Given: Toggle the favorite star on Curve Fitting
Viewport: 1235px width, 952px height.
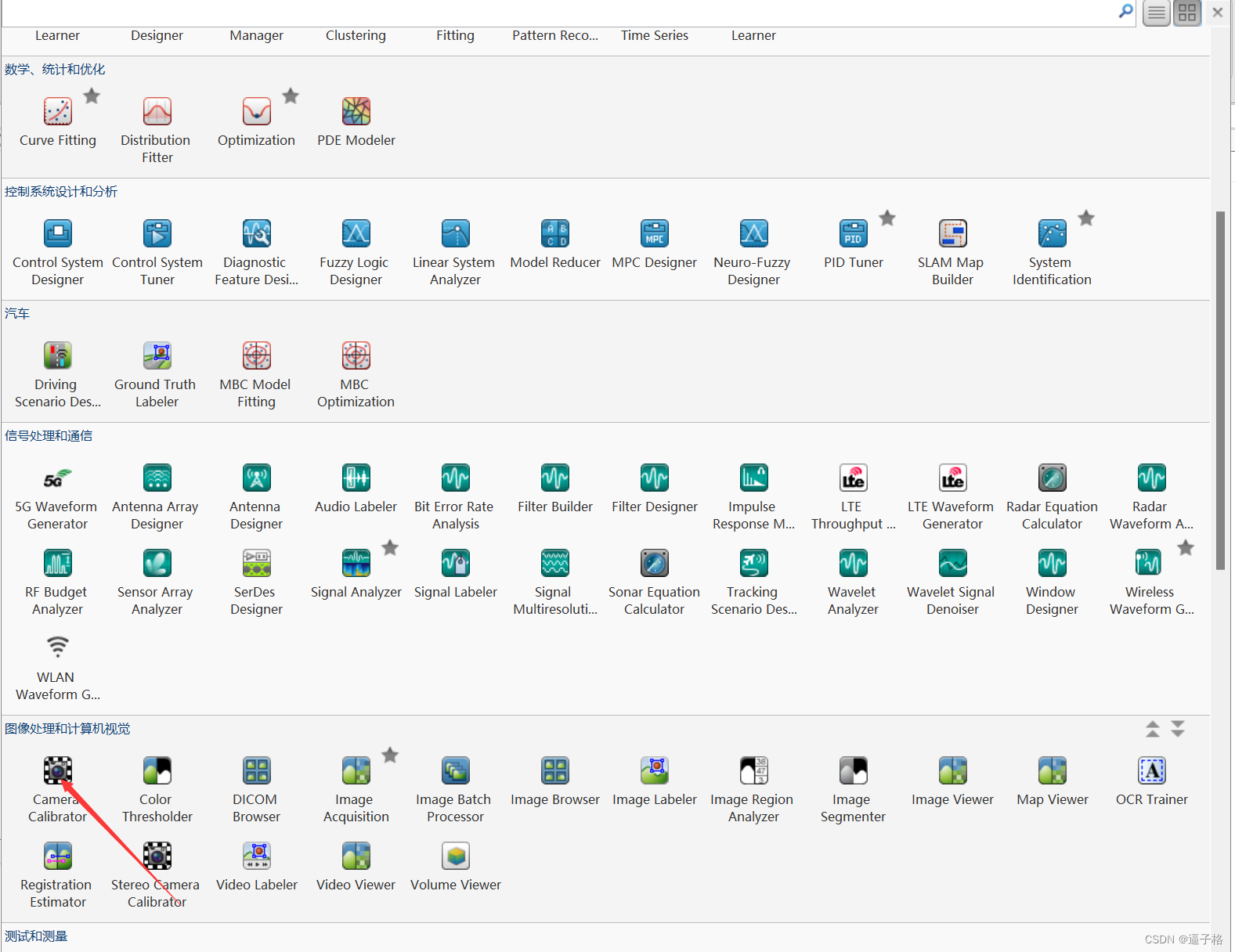Looking at the screenshot, I should pos(92,96).
